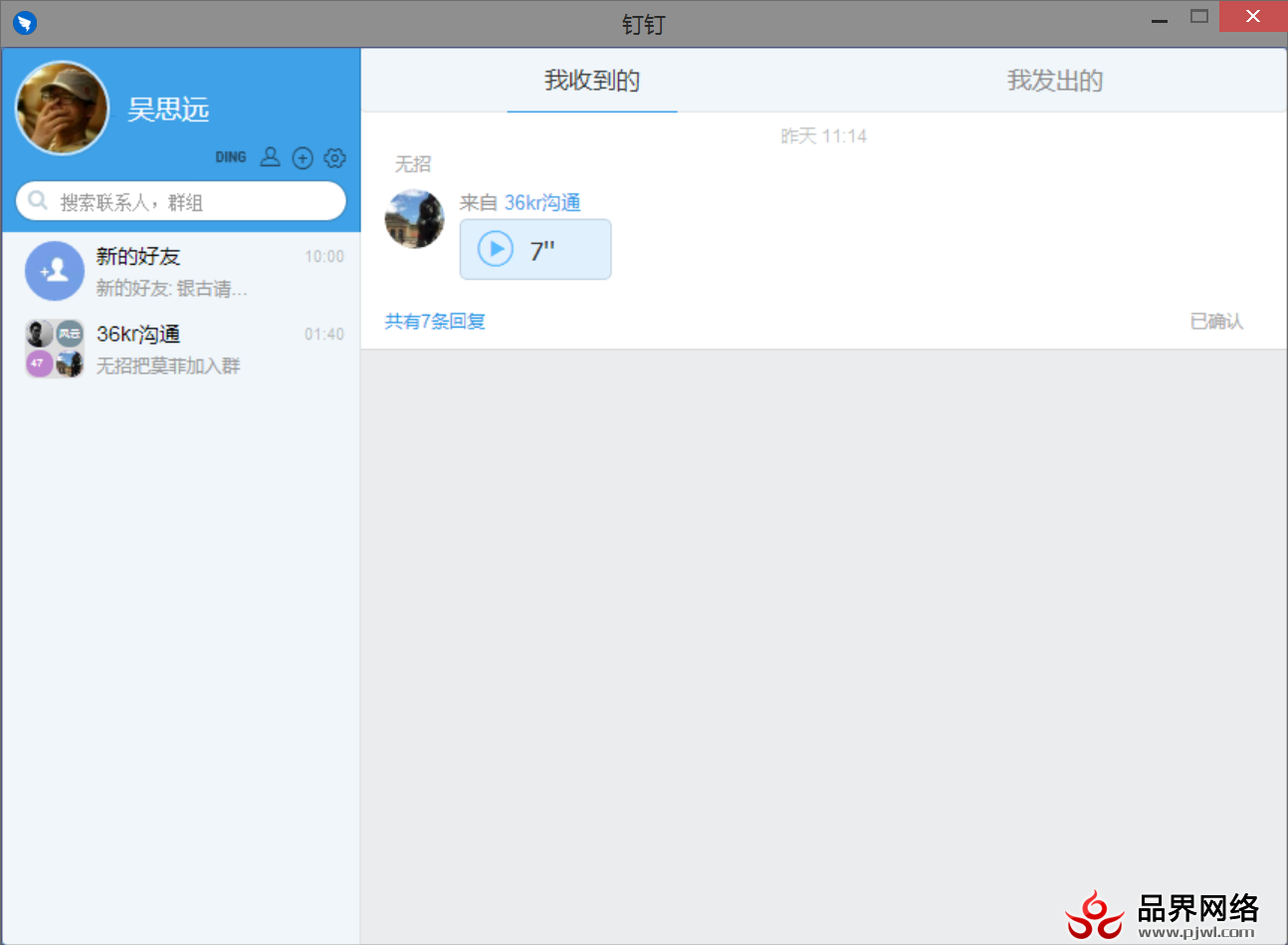Click 吴思远's profile avatar
The height and width of the screenshot is (945, 1288).
(62, 108)
